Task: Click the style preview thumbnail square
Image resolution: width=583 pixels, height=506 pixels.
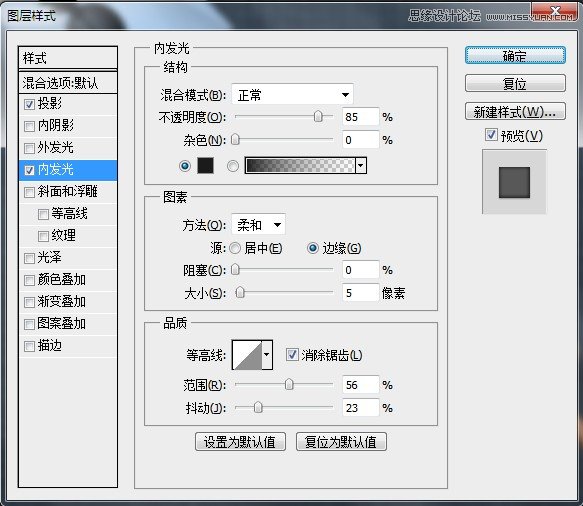Action: click(514, 182)
